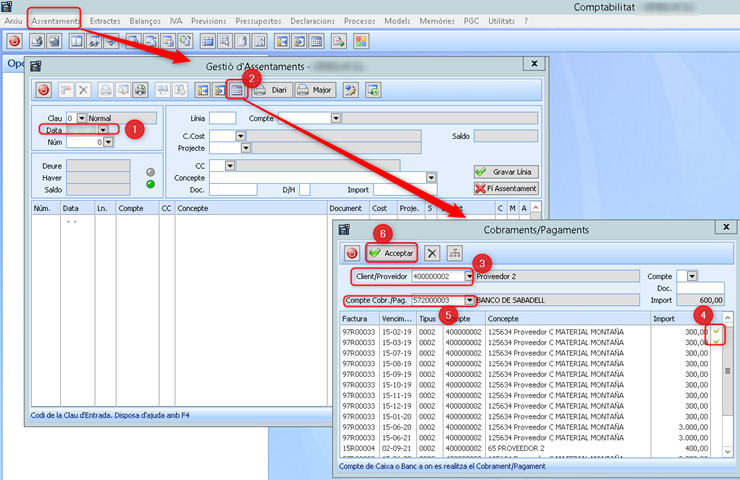Click the colorful grid icon in main toolbar
This screenshot has height=480, width=740.
pos(361,41)
